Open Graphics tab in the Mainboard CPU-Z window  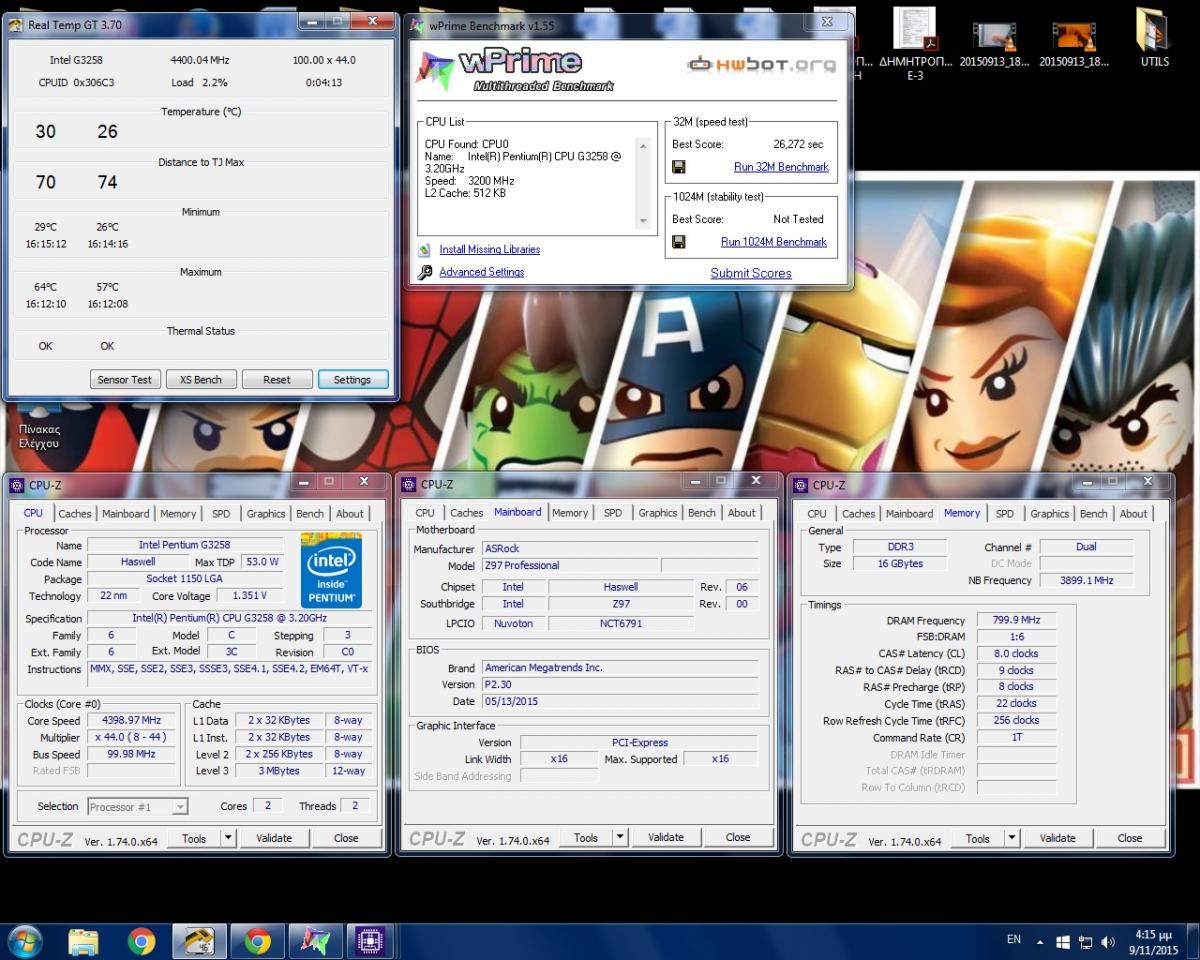point(658,513)
